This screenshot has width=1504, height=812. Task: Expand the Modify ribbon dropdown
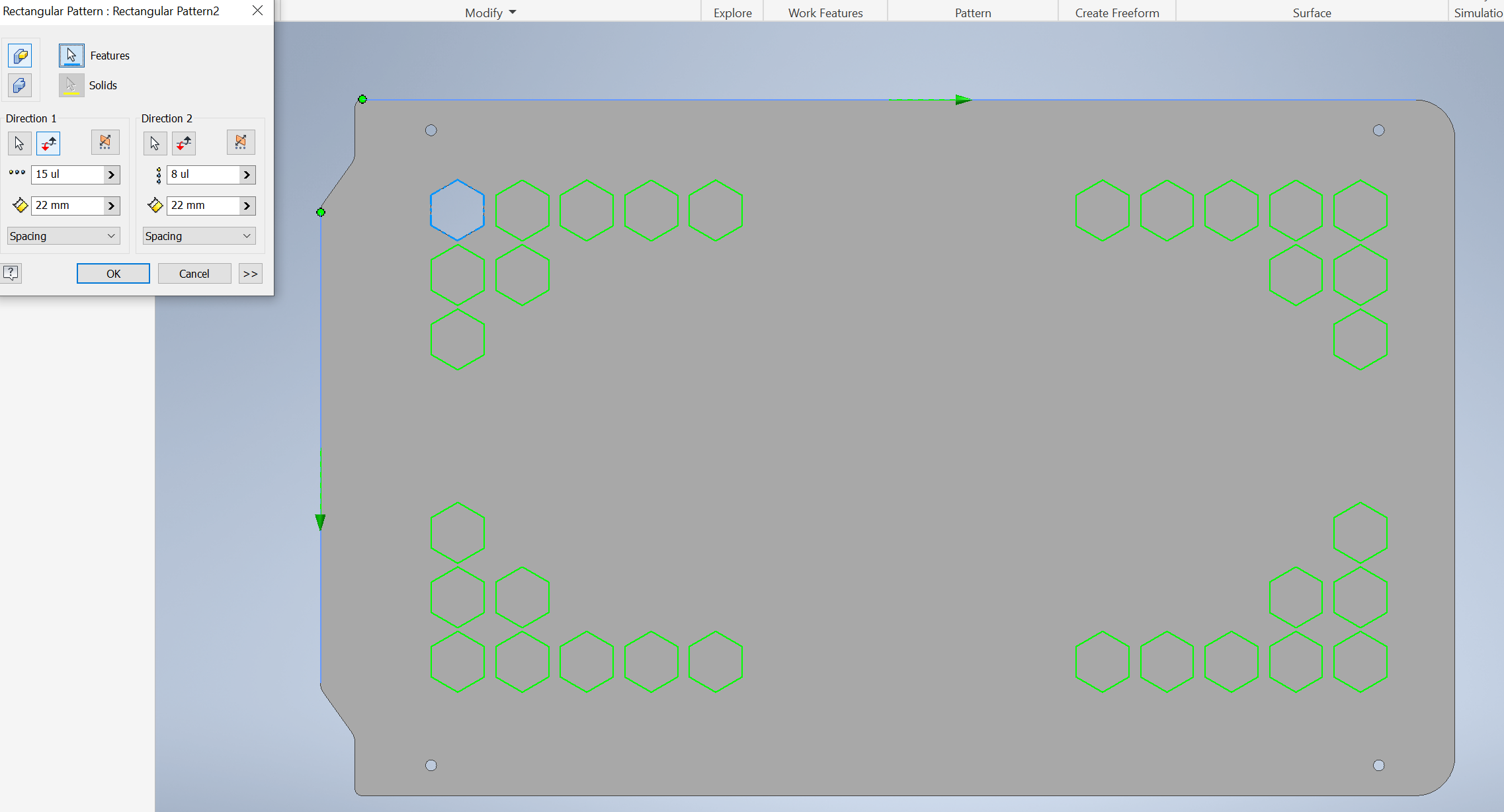tap(489, 12)
